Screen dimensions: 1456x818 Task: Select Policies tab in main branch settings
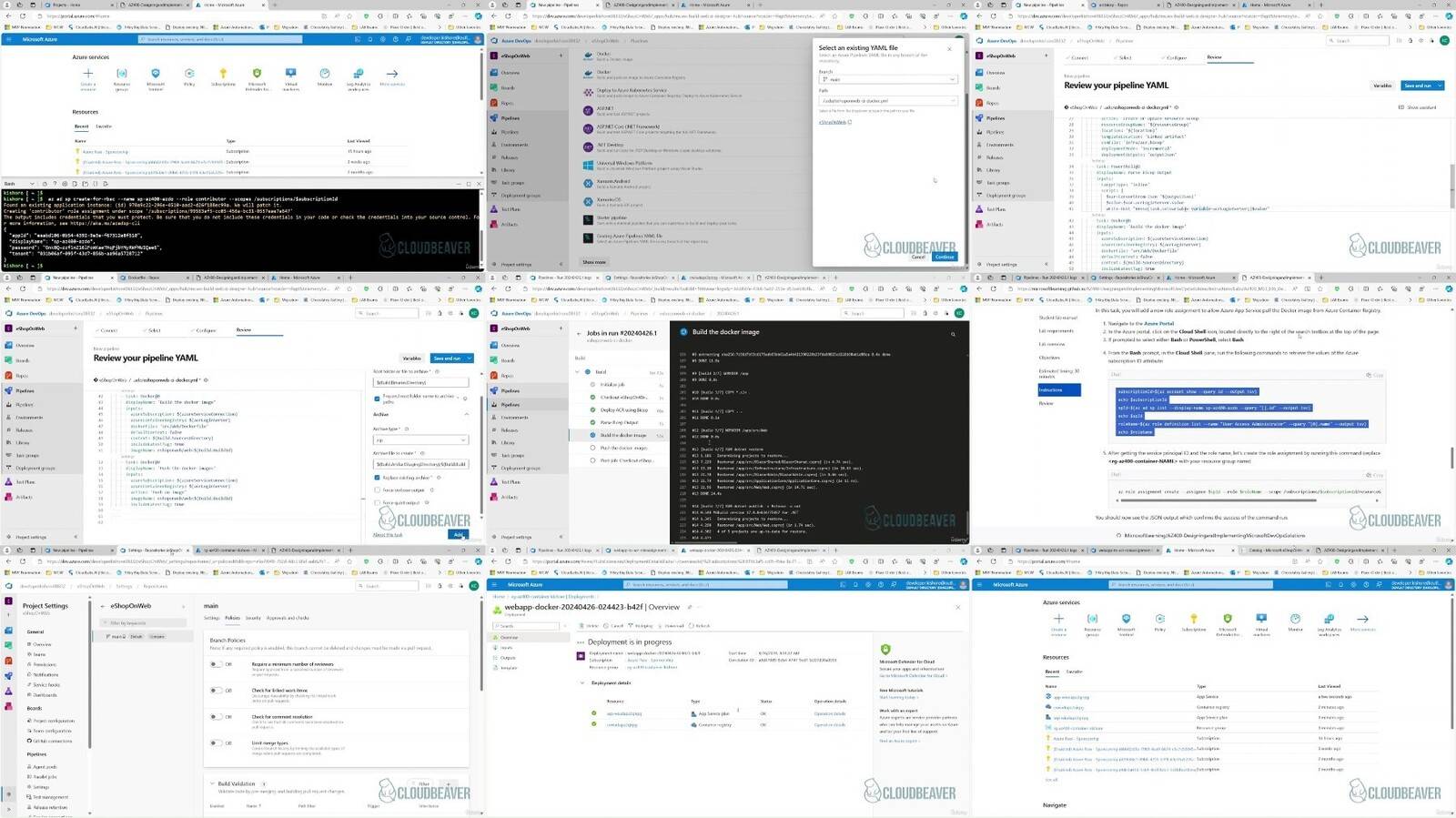[x=232, y=618]
